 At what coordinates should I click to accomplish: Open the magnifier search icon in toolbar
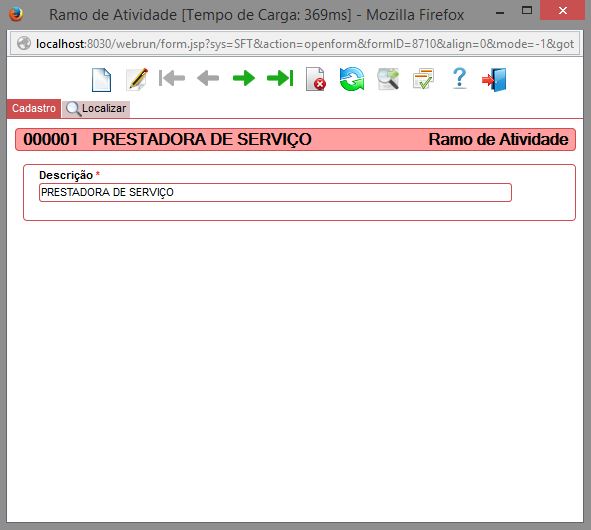point(388,79)
